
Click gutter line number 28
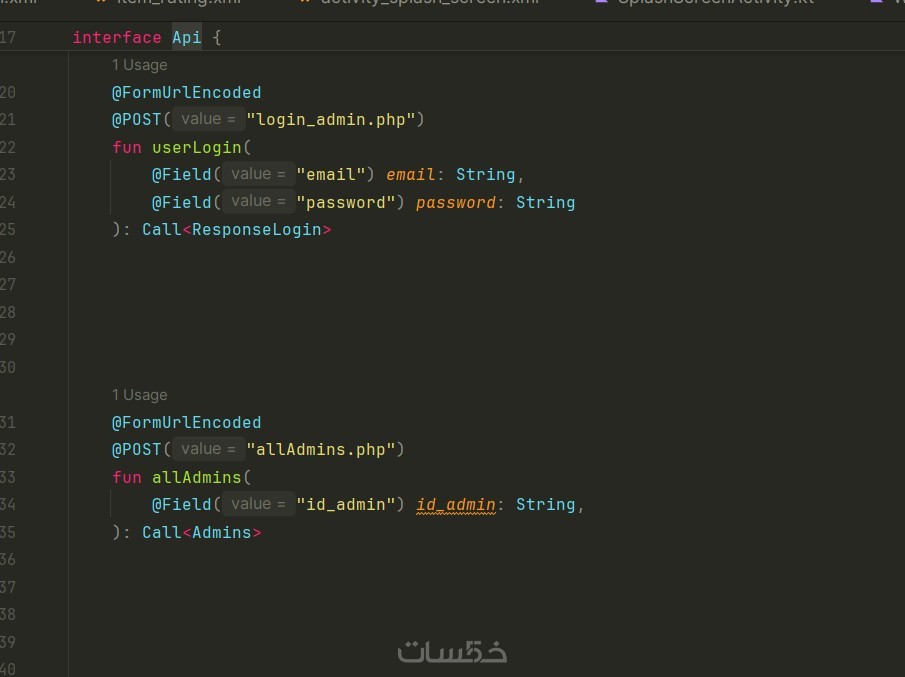coord(8,312)
